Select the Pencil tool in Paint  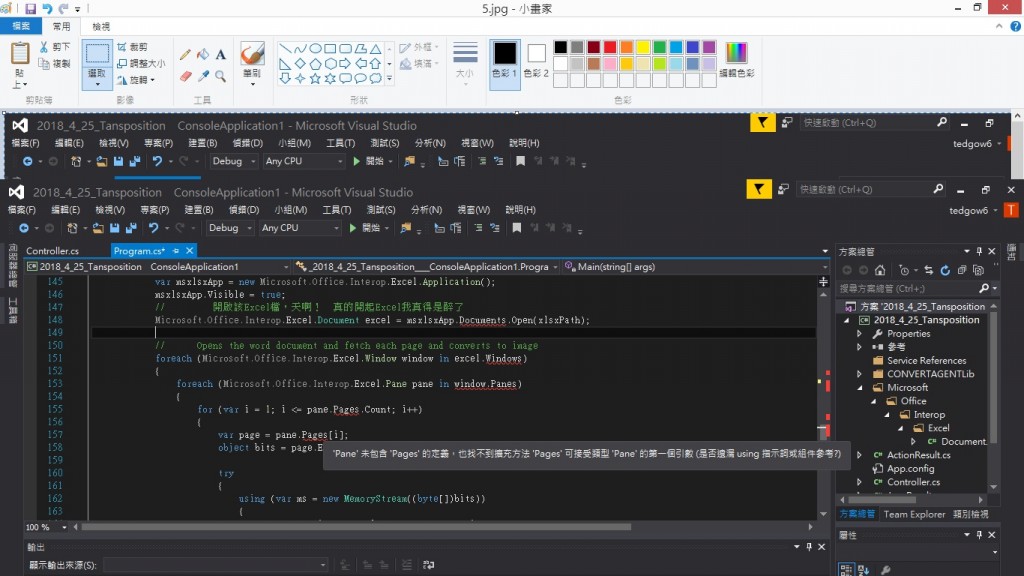point(185,54)
